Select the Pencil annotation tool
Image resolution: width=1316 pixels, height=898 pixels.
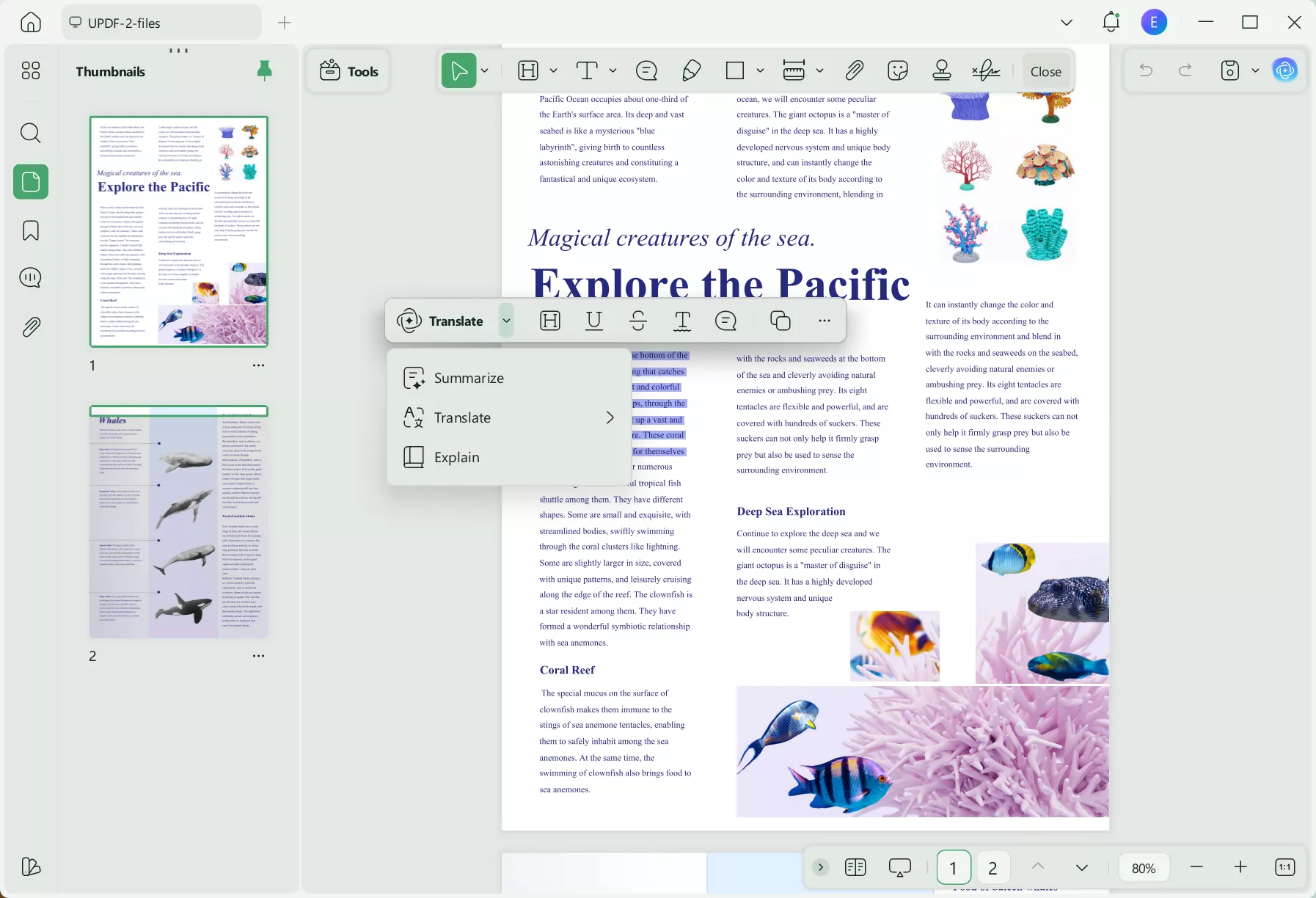click(692, 70)
